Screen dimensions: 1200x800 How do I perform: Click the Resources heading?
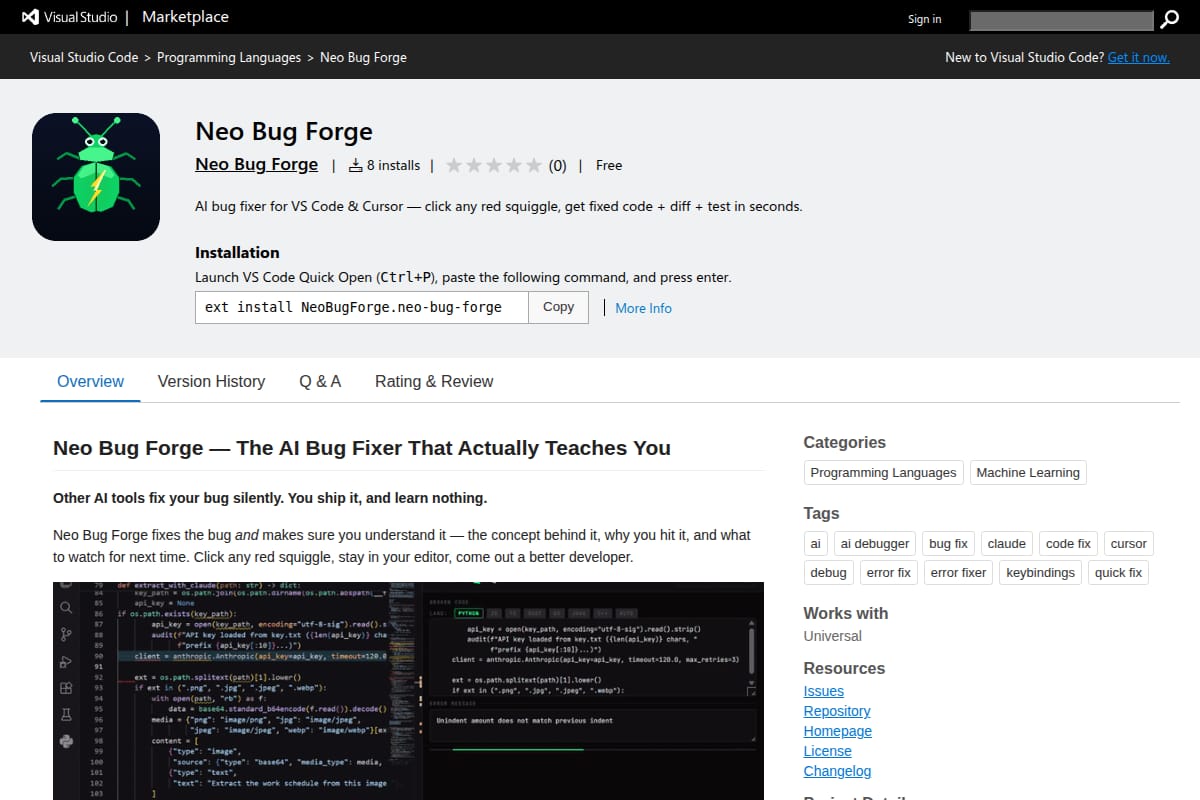point(844,668)
